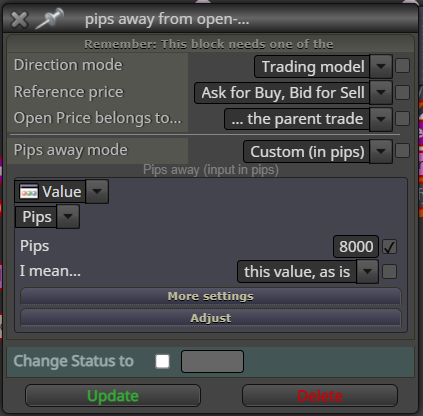The width and height of the screenshot is (423, 416).
Task: Click the pin icon in title bar
Action: (50, 18)
